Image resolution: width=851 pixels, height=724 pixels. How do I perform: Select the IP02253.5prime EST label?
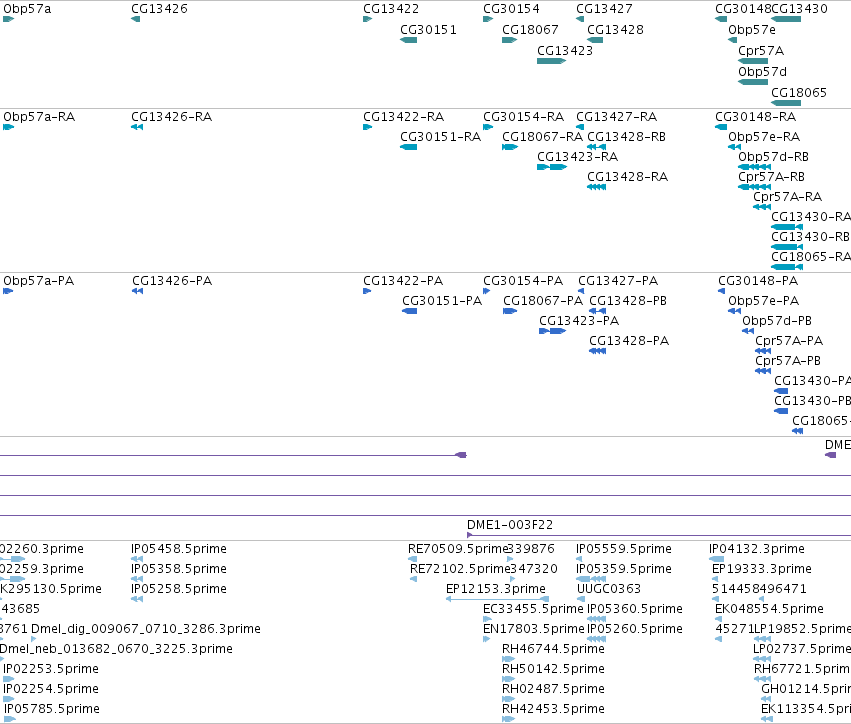pos(50,669)
